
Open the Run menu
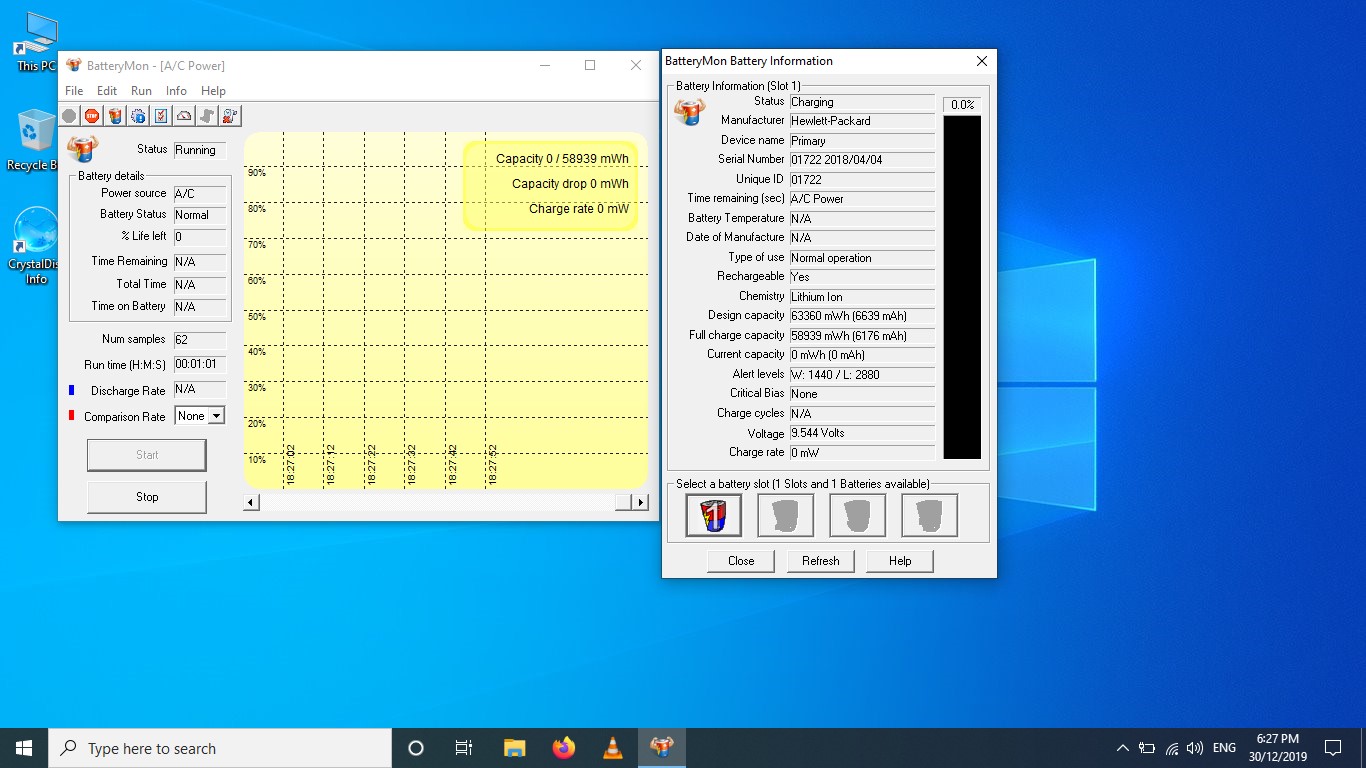coord(141,91)
